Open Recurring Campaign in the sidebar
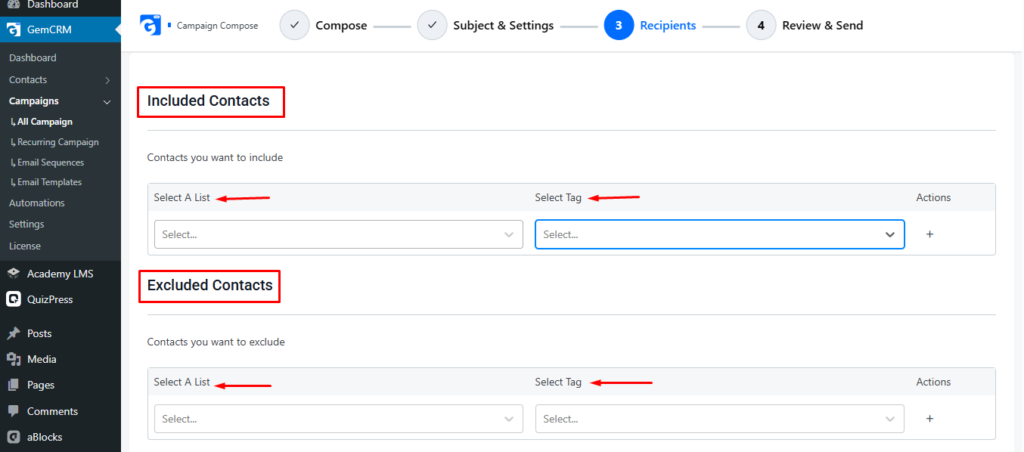This screenshot has width=1024, height=452. (x=60, y=142)
